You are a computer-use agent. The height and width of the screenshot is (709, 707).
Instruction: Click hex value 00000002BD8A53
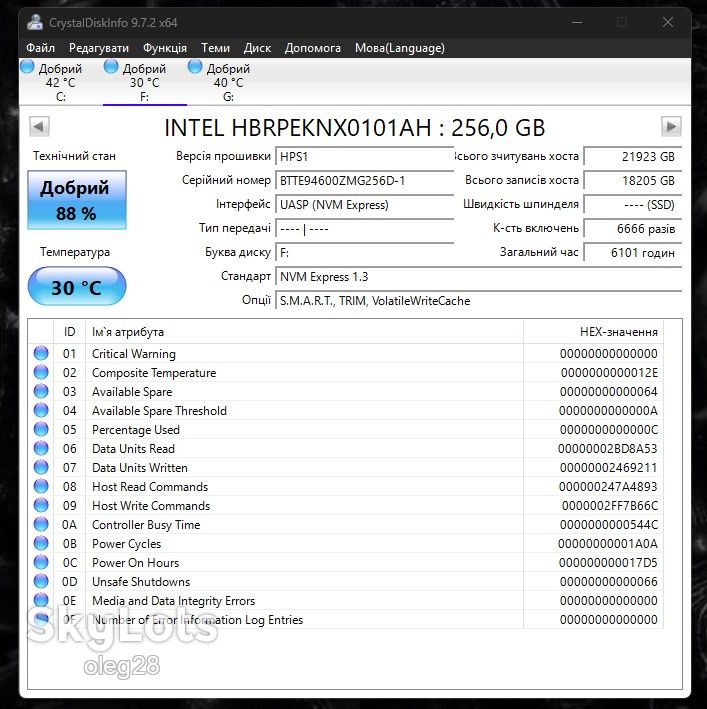click(x=608, y=449)
